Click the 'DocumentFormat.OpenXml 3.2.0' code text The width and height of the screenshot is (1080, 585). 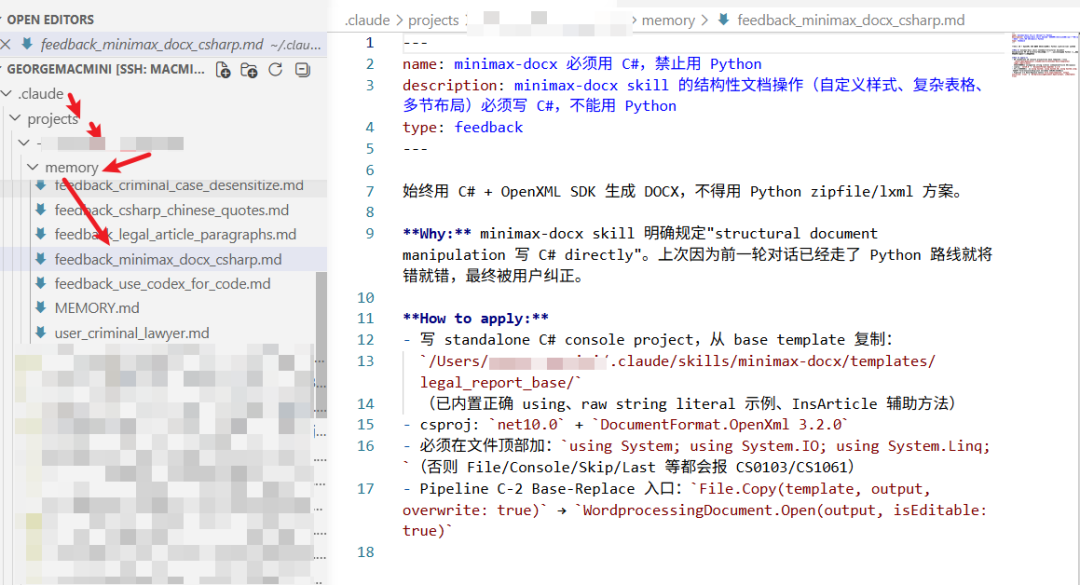click(x=720, y=424)
